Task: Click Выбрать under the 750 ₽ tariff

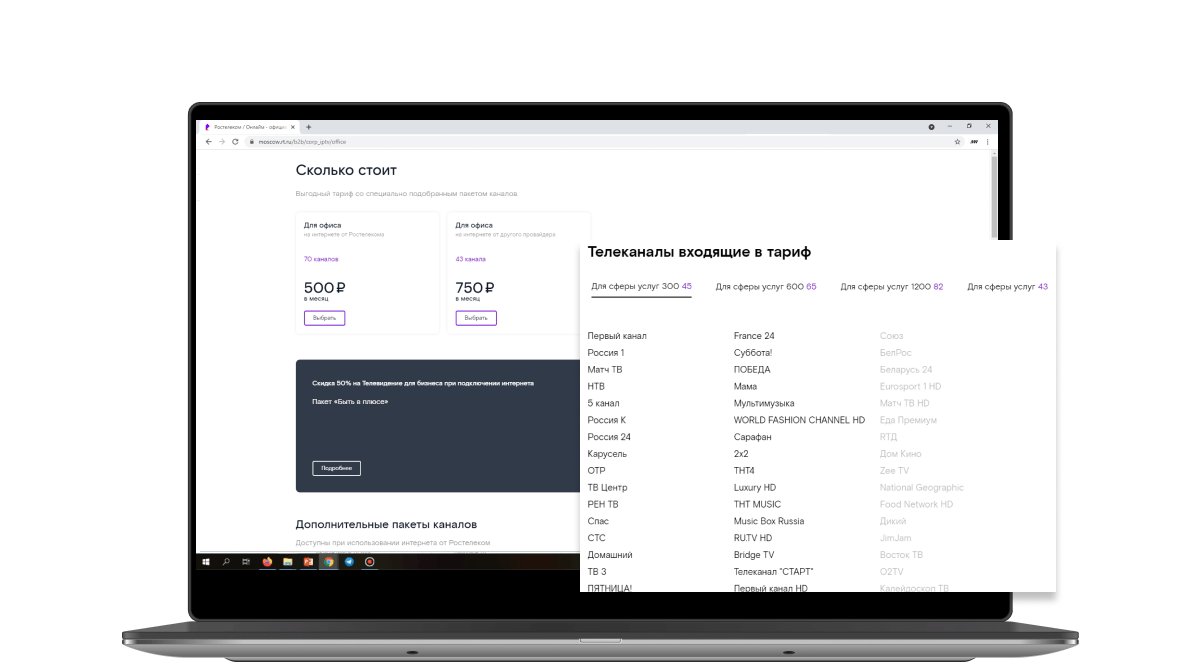Action: 476,318
